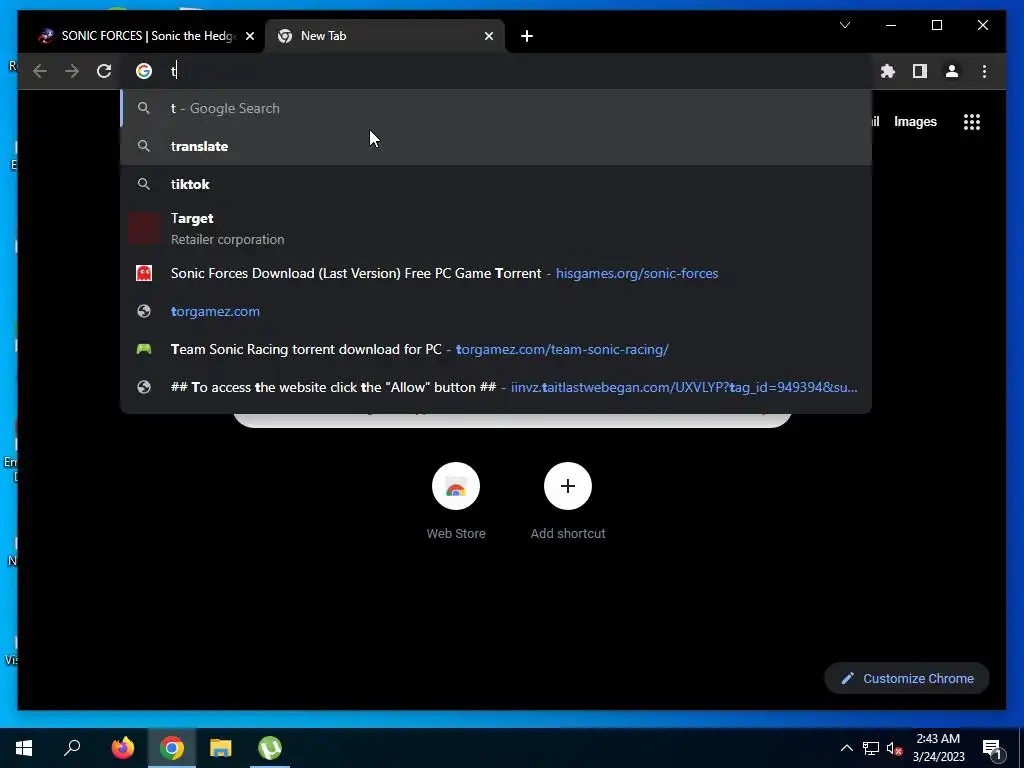Close the New Tab tab
This screenshot has height=768, width=1024.
click(x=488, y=36)
